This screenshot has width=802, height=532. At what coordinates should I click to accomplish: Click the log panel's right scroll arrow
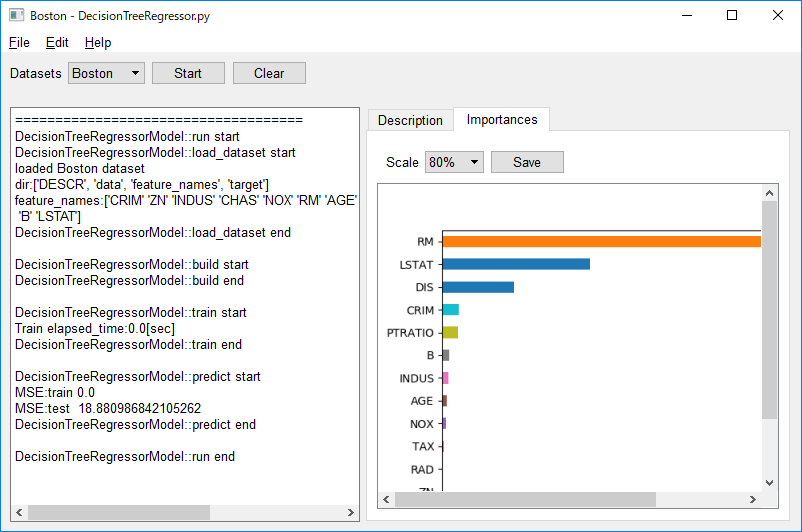[350, 512]
